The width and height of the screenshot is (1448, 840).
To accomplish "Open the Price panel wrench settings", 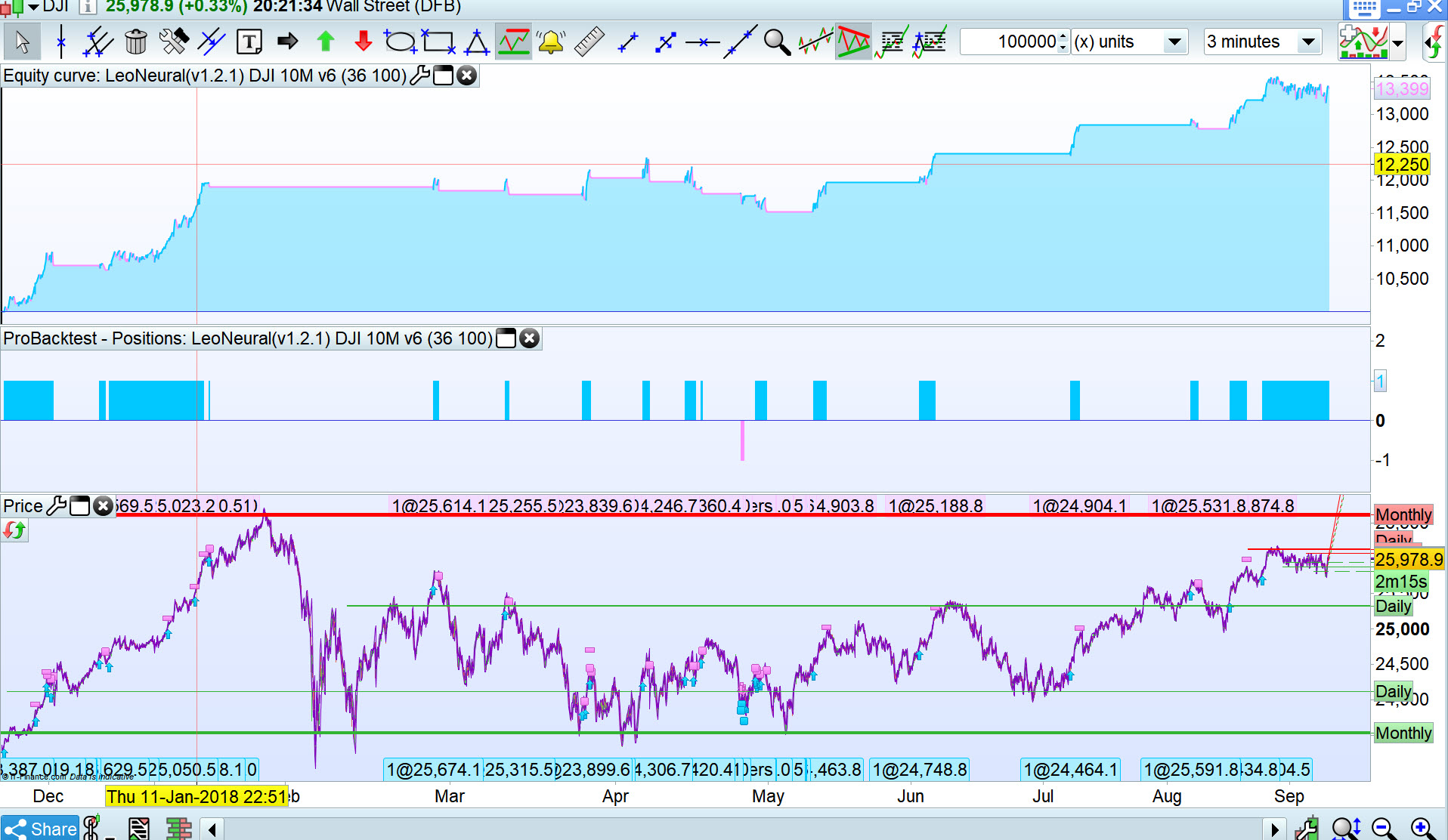I will (x=57, y=506).
